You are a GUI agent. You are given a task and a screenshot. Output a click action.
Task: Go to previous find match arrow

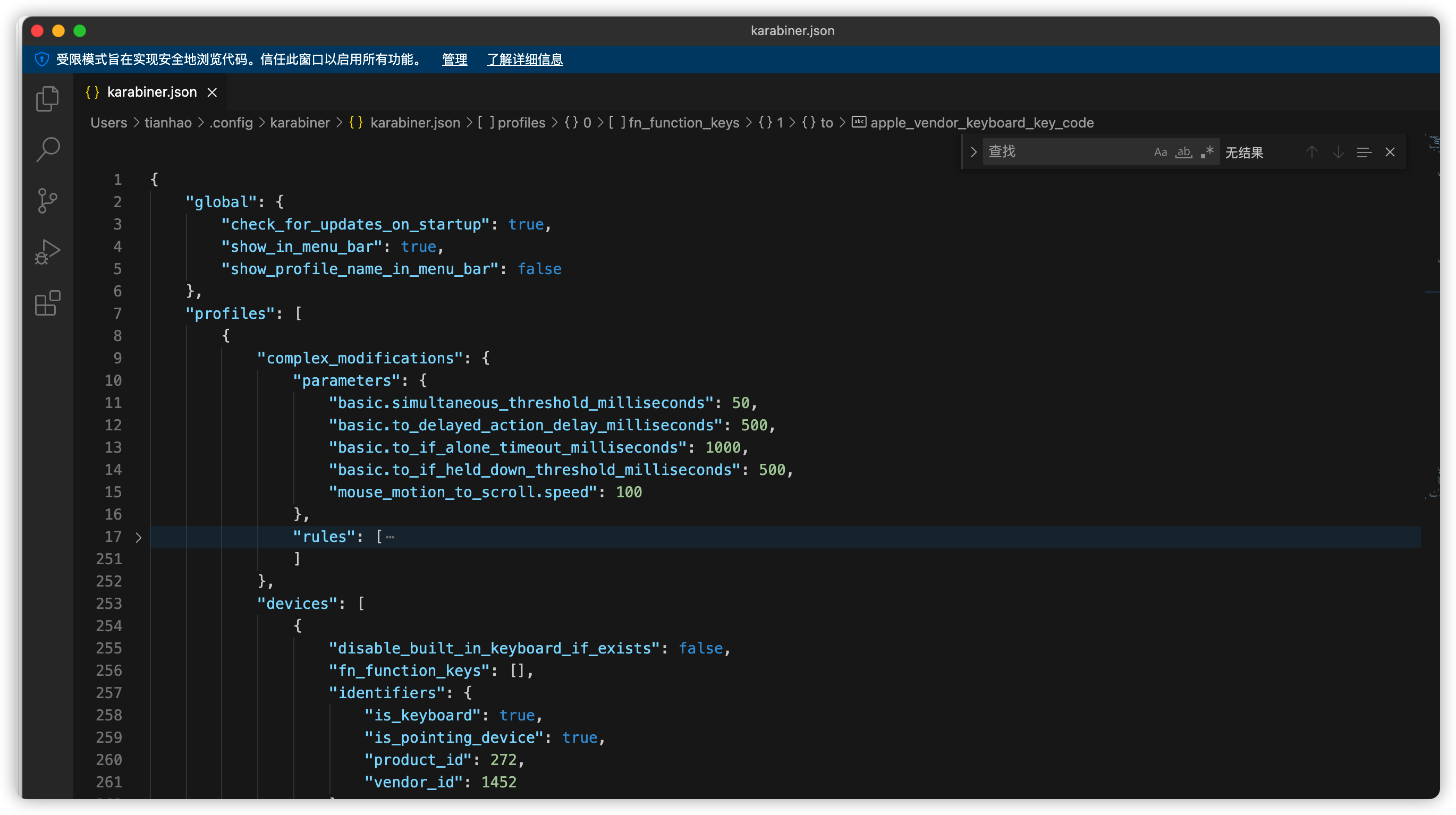(1312, 152)
